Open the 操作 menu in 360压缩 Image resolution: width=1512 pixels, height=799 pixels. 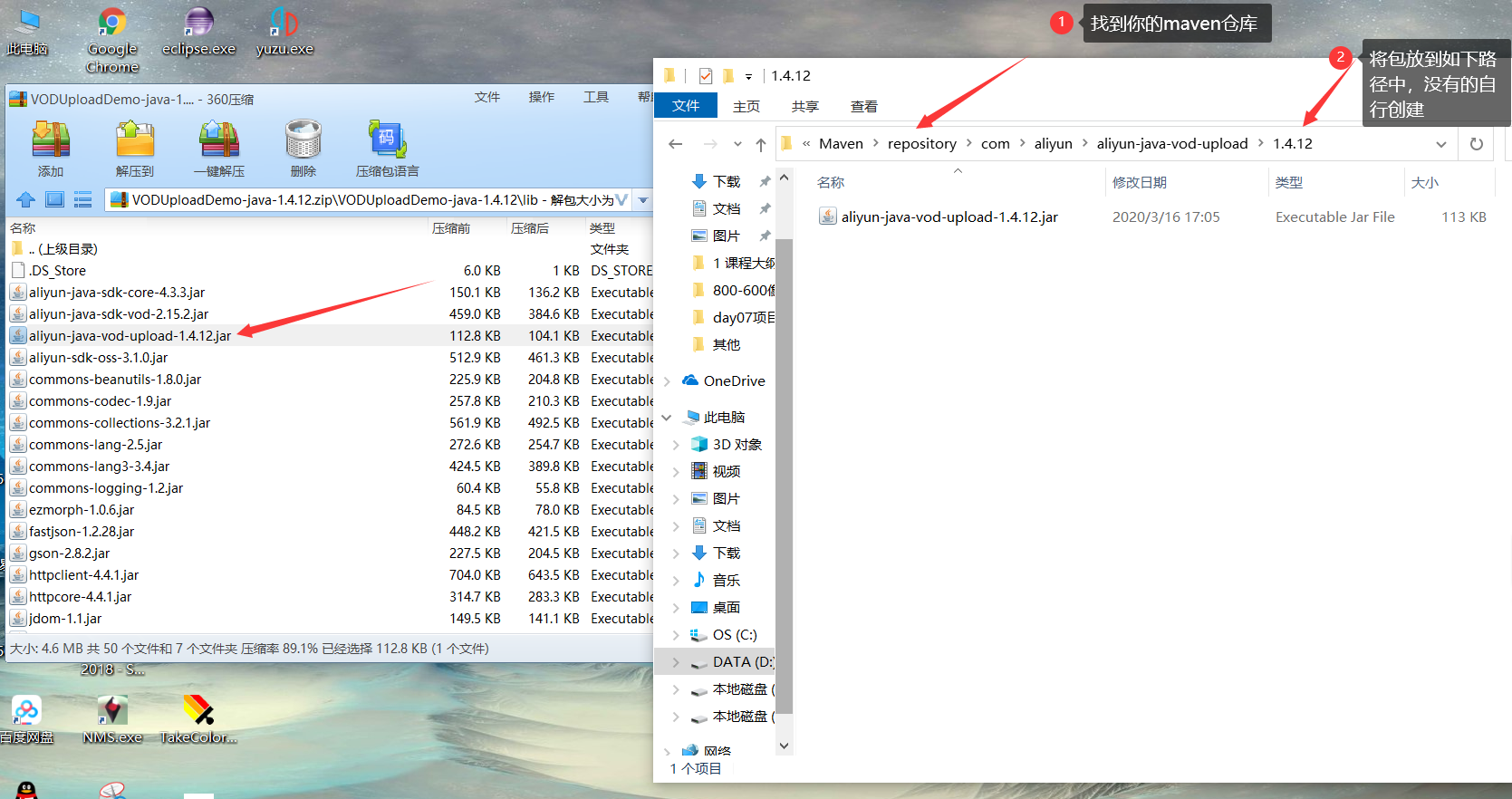[542, 97]
